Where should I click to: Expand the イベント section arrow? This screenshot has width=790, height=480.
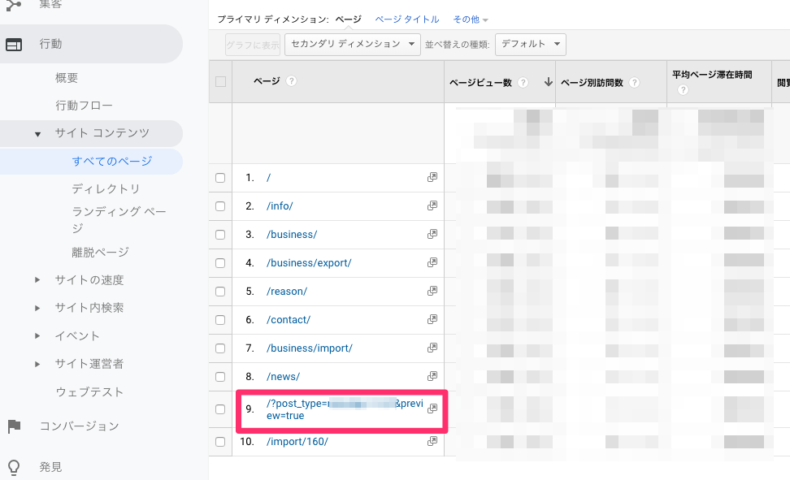click(37, 336)
